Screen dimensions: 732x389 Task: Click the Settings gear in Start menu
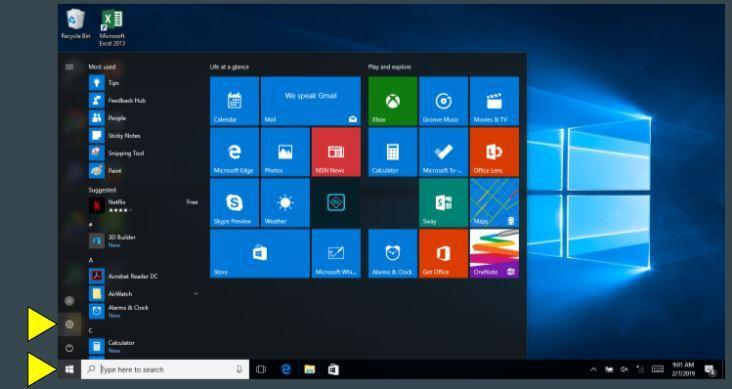pyautogui.click(x=70, y=325)
